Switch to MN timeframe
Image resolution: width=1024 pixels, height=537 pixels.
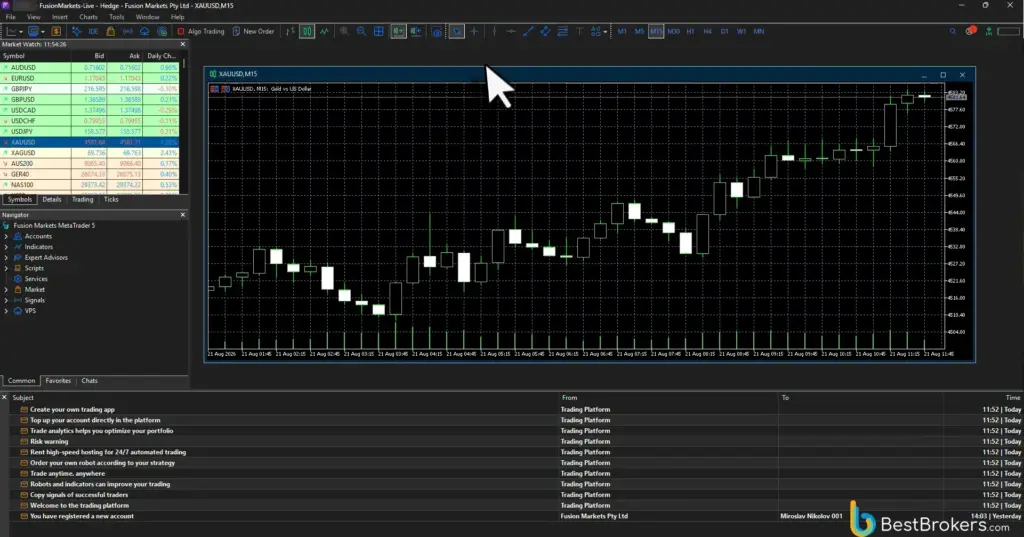tap(758, 31)
